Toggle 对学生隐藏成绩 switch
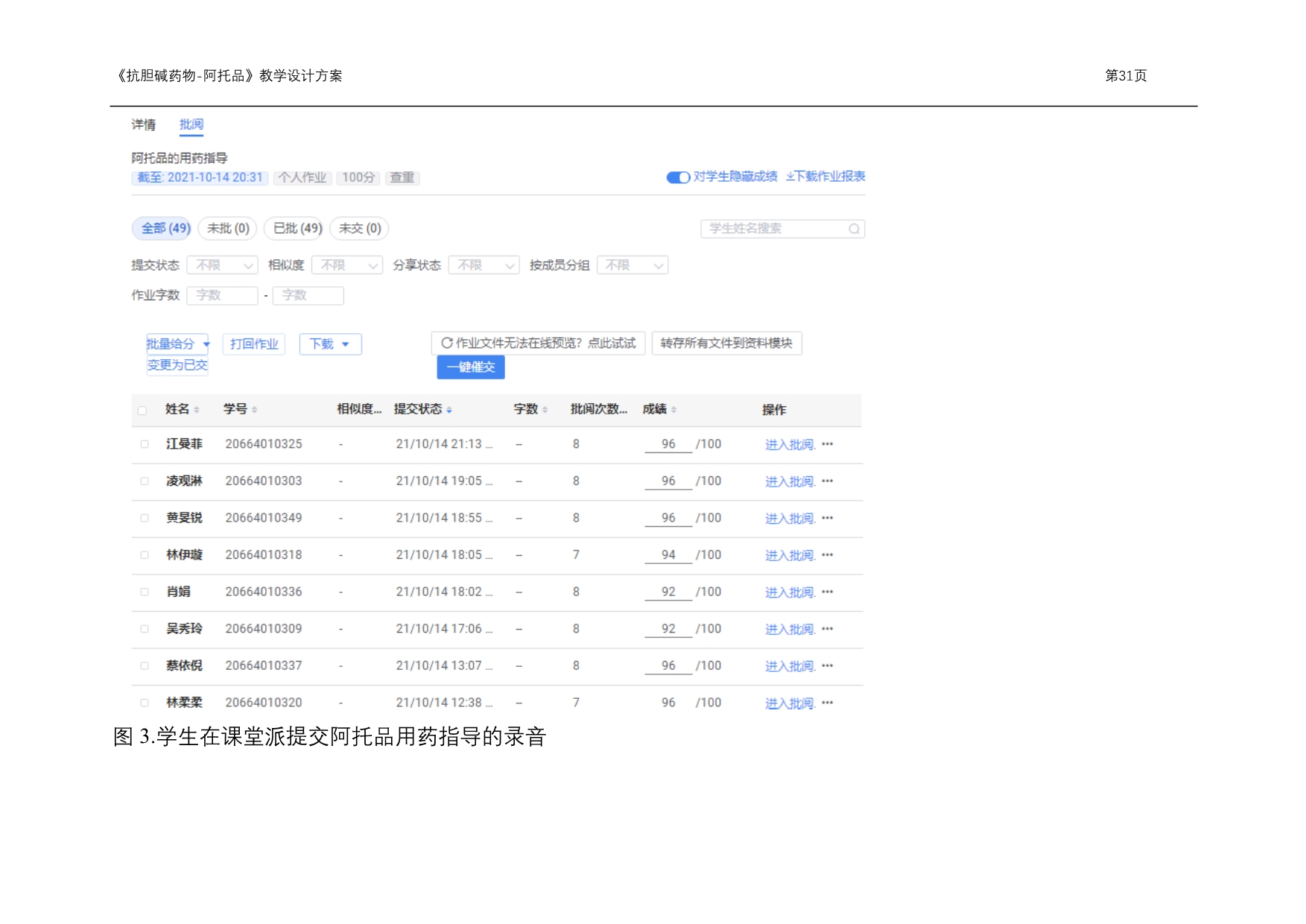The height and width of the screenshot is (924, 1306). (x=677, y=177)
